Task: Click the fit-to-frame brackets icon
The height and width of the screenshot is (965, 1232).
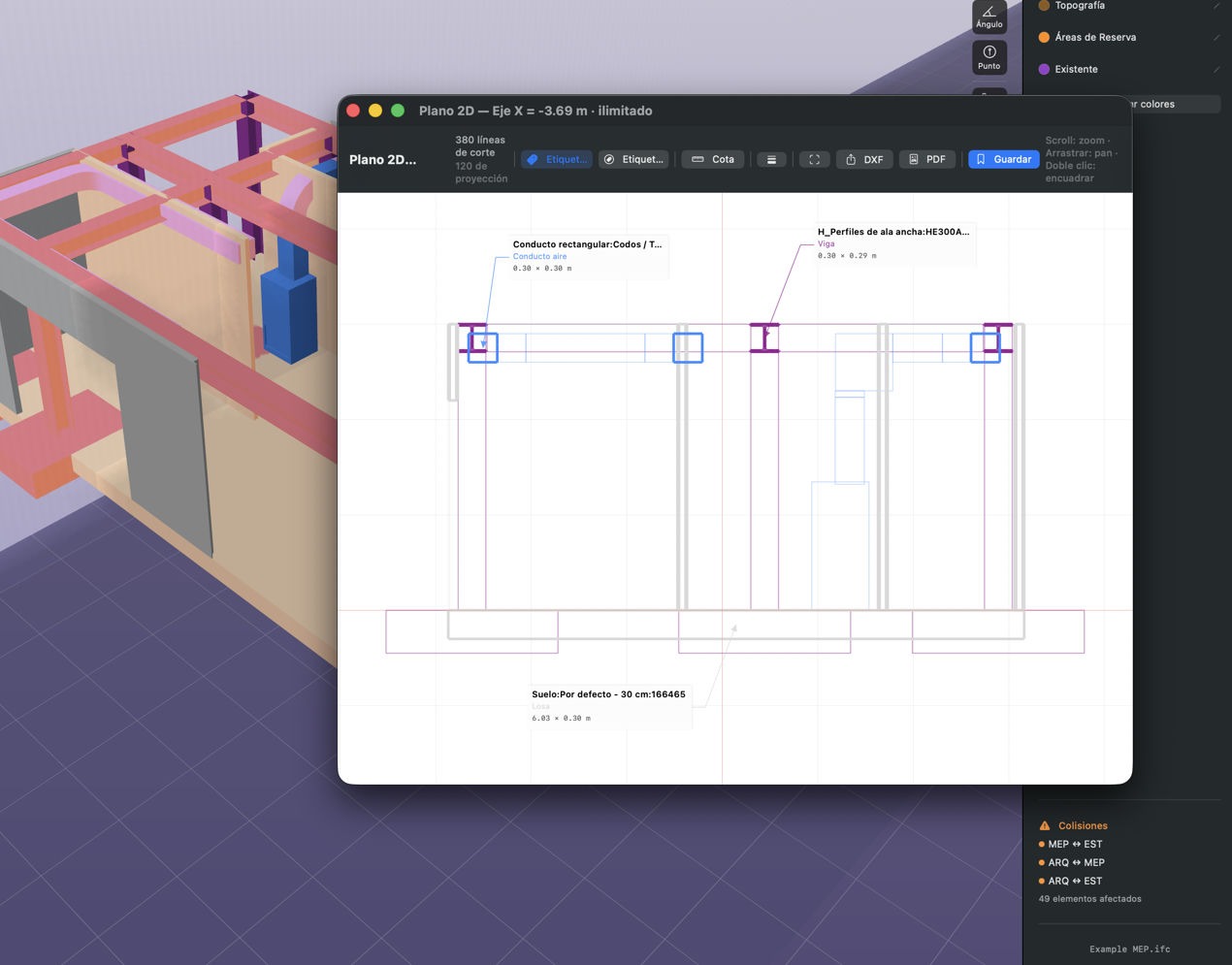Action: coord(814,159)
